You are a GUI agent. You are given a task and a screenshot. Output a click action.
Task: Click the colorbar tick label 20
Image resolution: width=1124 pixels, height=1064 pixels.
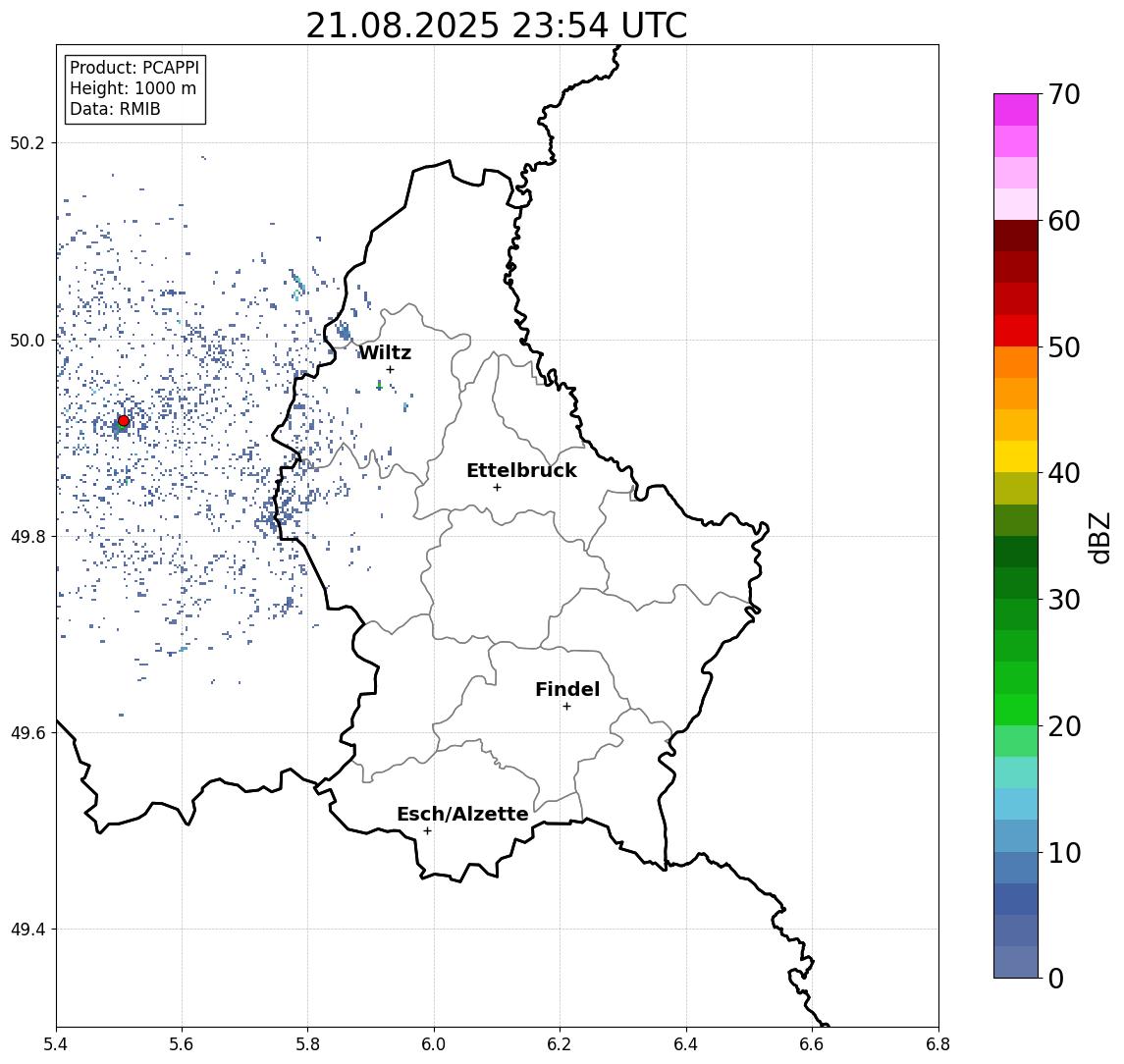(1064, 725)
